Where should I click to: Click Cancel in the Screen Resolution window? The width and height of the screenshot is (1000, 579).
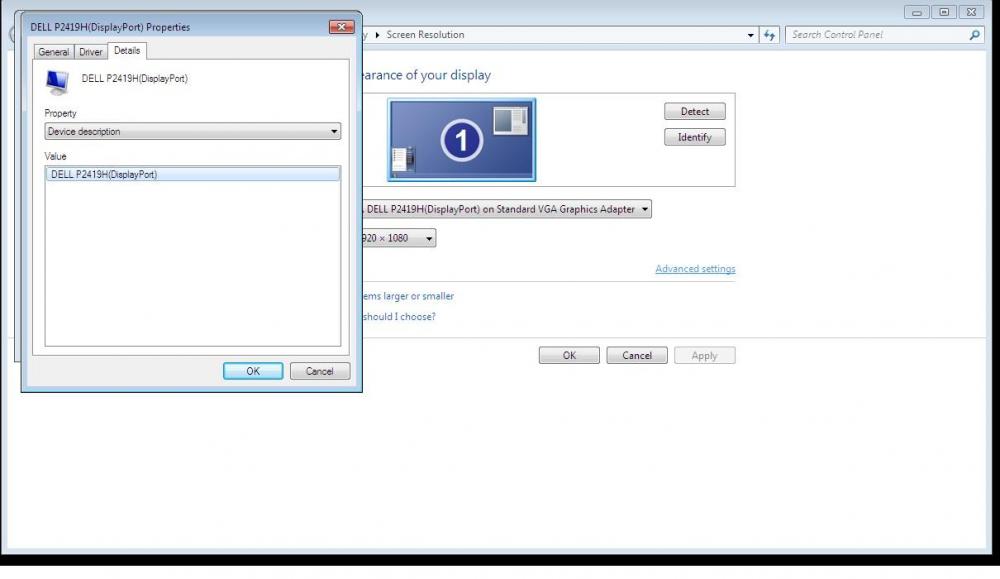637,355
